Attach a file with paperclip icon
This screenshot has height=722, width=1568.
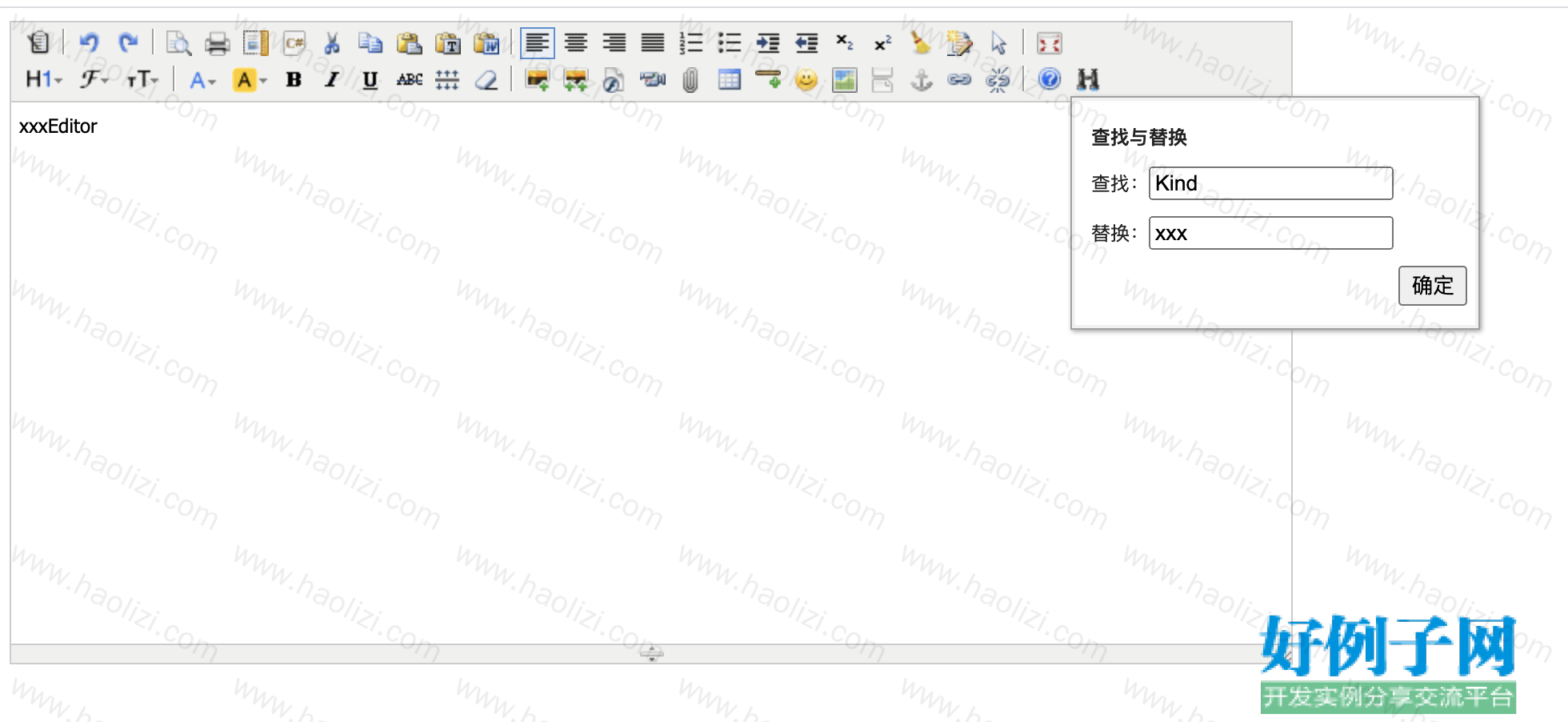(x=690, y=79)
